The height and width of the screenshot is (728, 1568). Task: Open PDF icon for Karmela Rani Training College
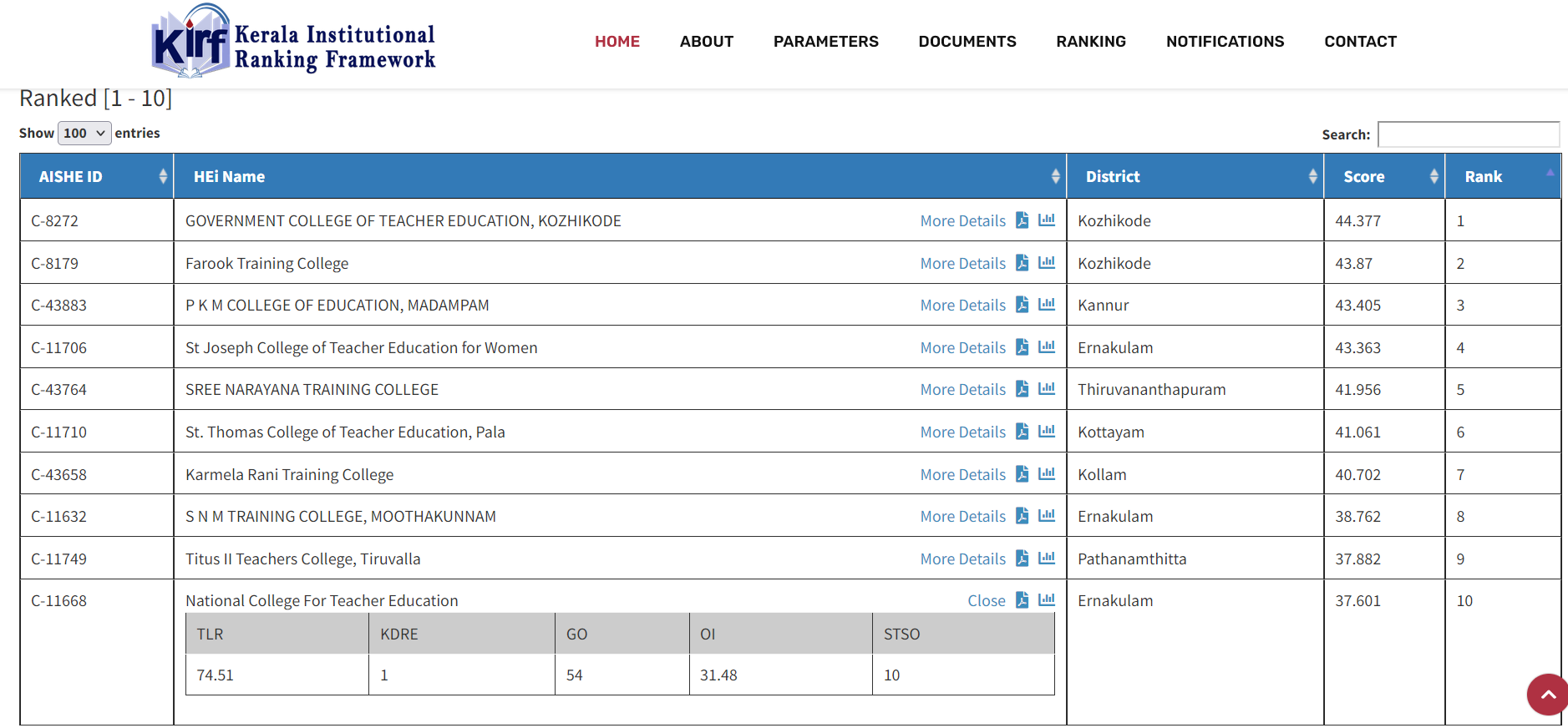point(1022,473)
